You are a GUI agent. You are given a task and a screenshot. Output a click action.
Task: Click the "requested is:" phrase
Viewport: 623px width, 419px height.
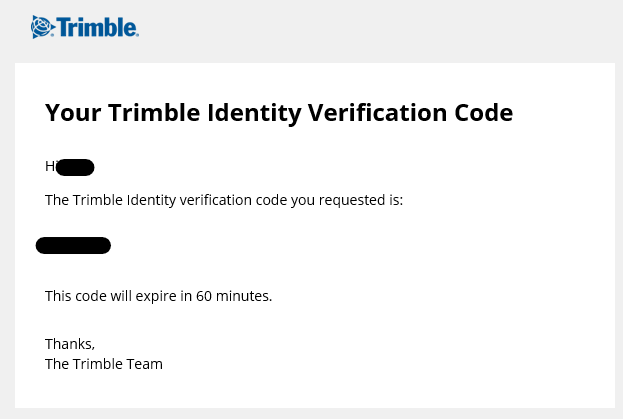point(361,200)
